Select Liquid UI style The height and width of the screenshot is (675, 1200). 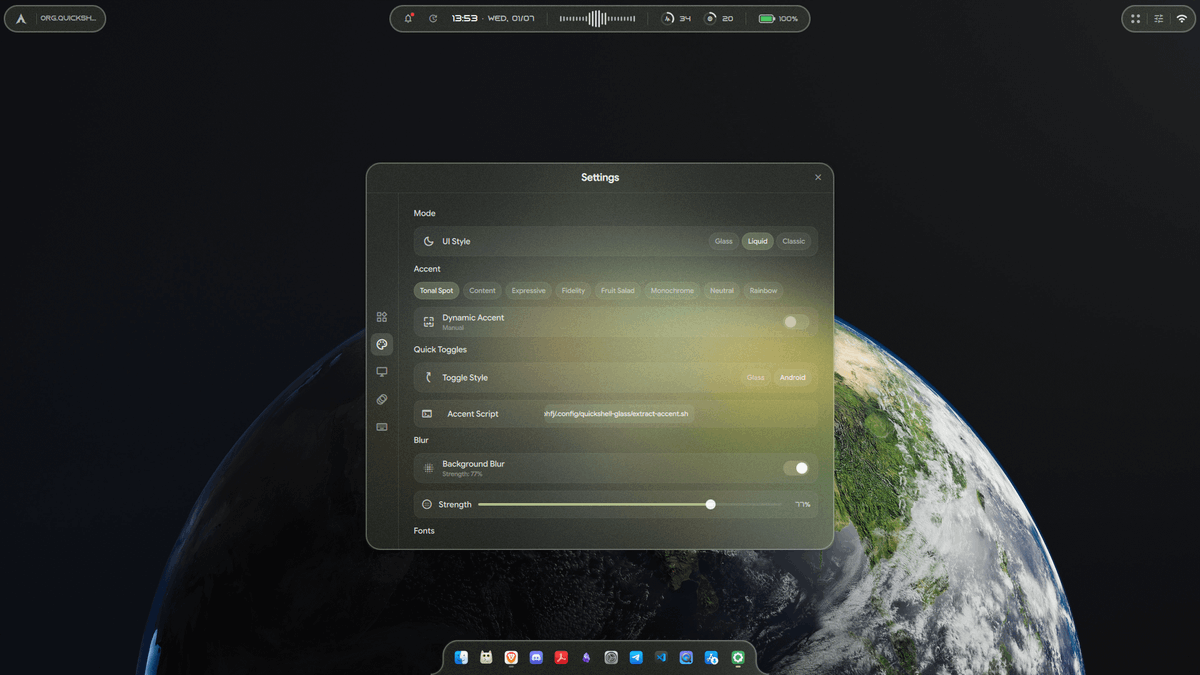758,241
